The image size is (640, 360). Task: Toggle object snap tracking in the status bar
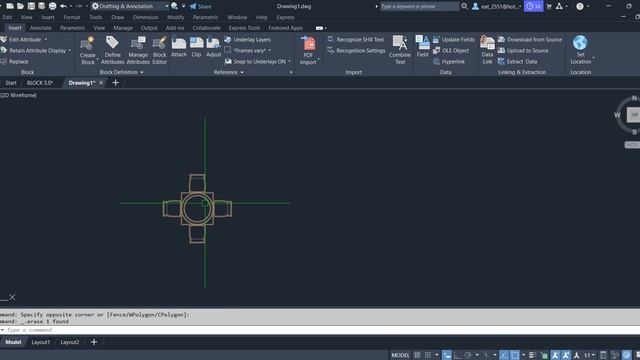coord(504,355)
